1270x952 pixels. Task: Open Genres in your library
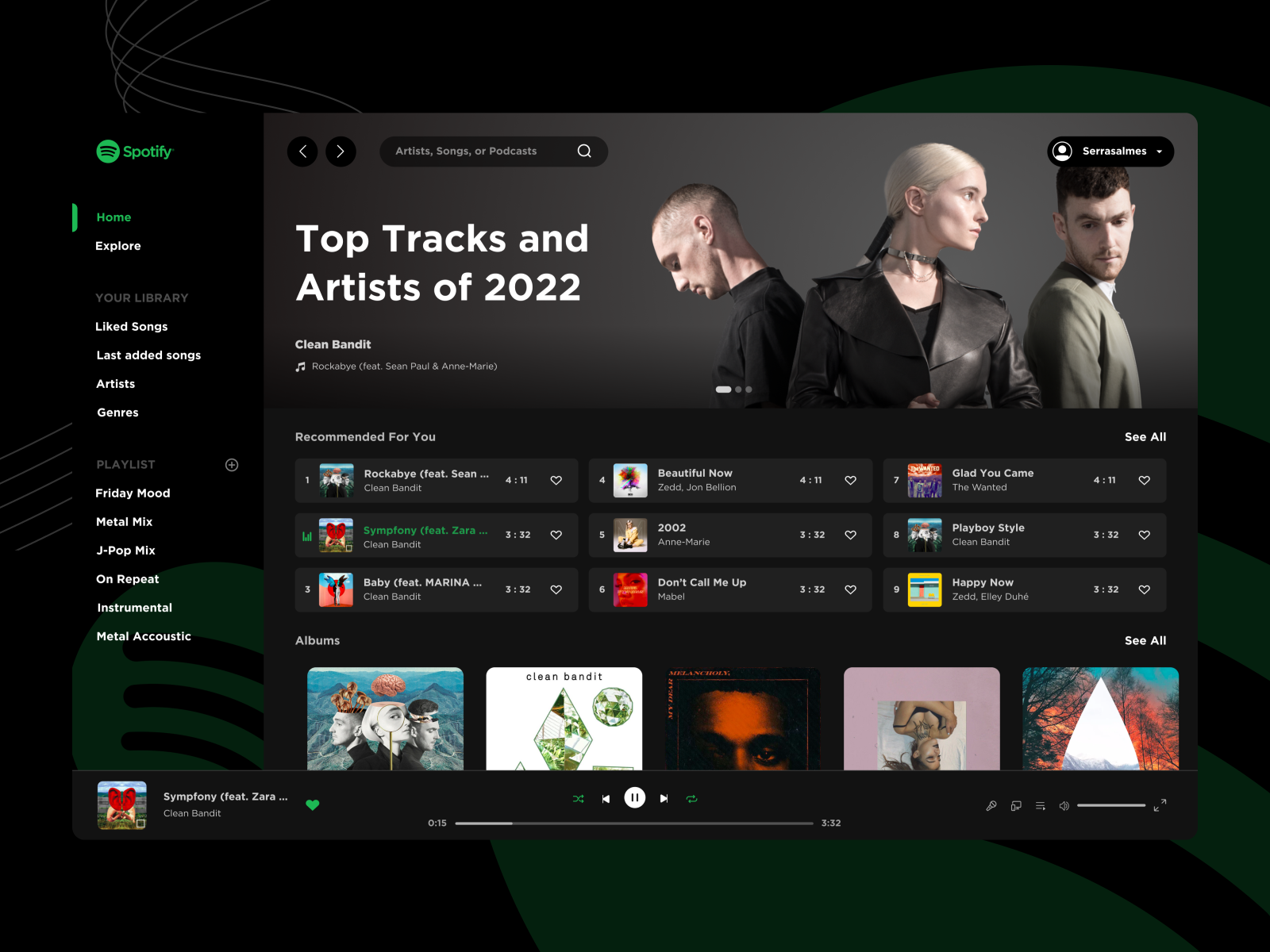[117, 413]
